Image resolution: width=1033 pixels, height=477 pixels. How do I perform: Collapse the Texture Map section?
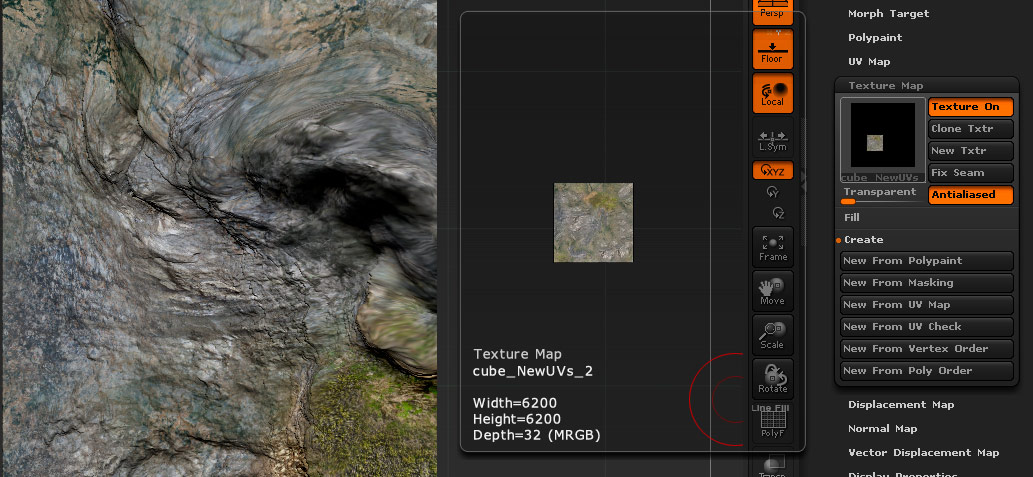(885, 86)
